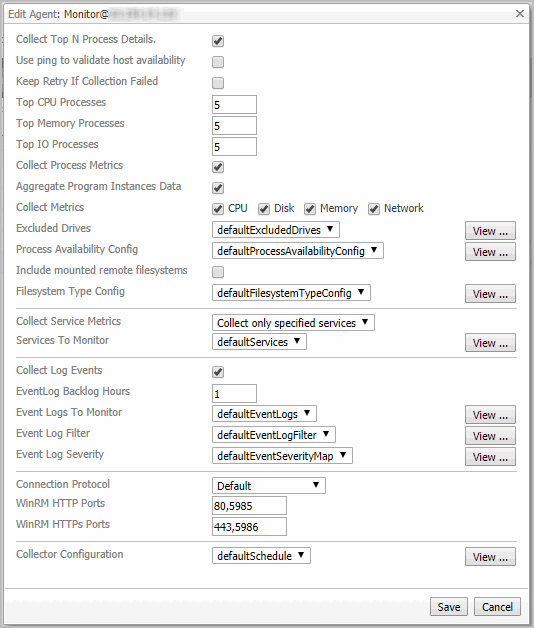Uncheck Collect Top N Process Details

[x=218, y=41]
